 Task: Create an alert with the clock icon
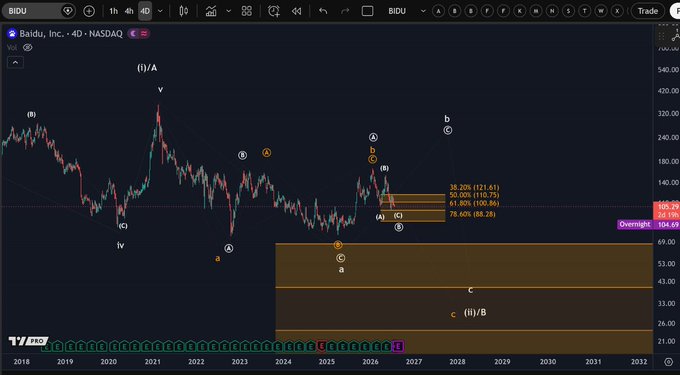pyautogui.click(x=274, y=11)
